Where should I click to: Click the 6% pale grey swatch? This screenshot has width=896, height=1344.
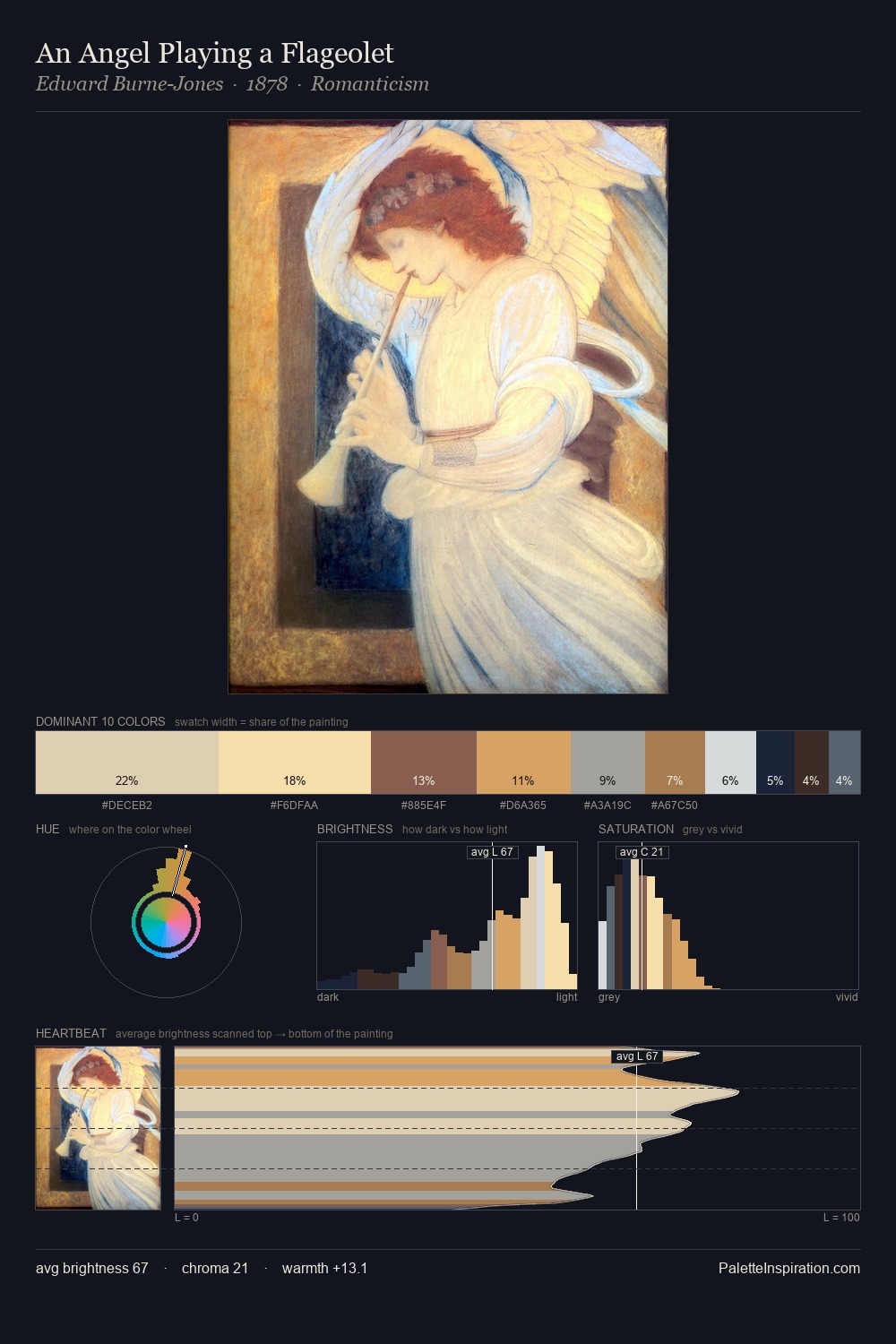pyautogui.click(x=730, y=762)
